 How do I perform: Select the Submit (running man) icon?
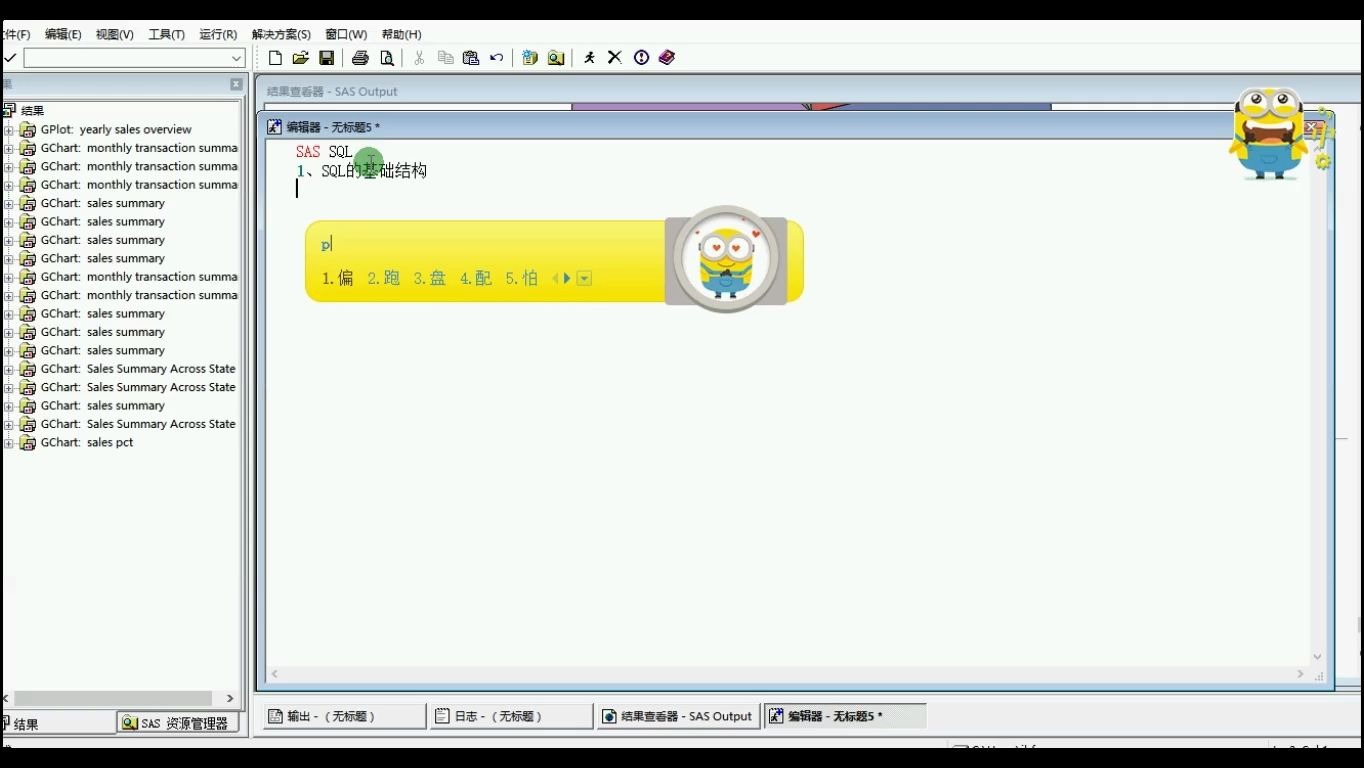pyautogui.click(x=588, y=57)
